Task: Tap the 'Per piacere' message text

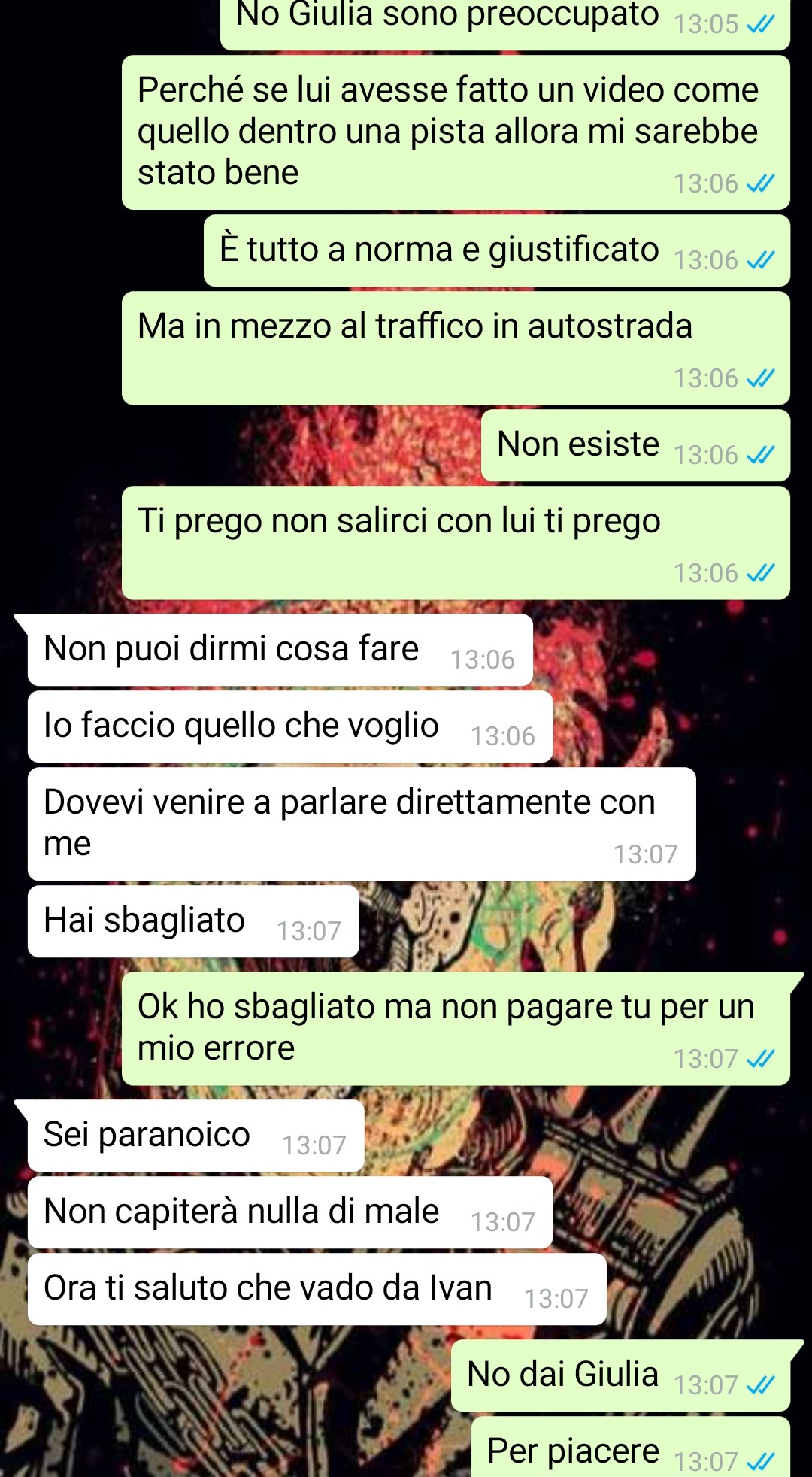Action: [x=573, y=1451]
